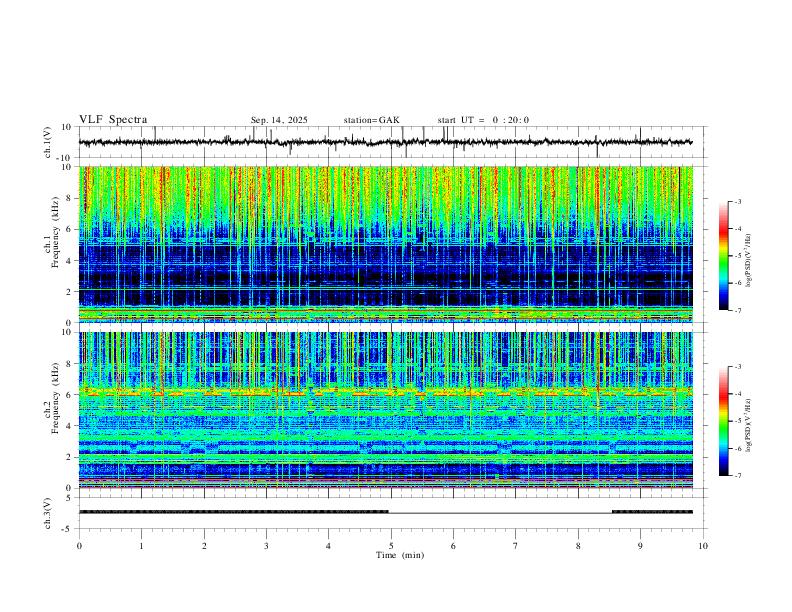
Task: Click time axis tick label "5"
Action: point(391,546)
